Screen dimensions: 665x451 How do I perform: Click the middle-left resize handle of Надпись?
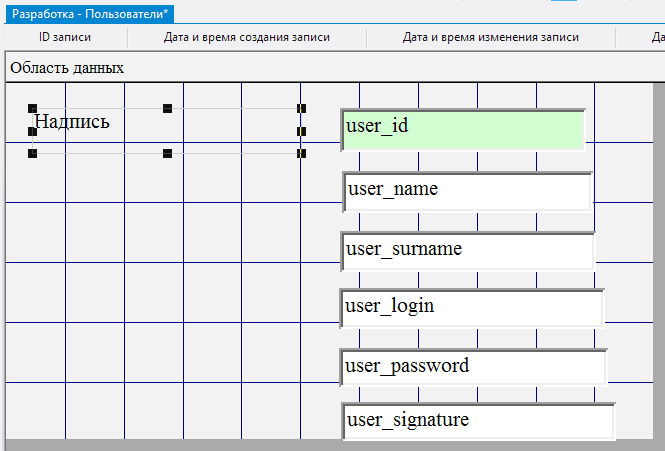point(33,131)
